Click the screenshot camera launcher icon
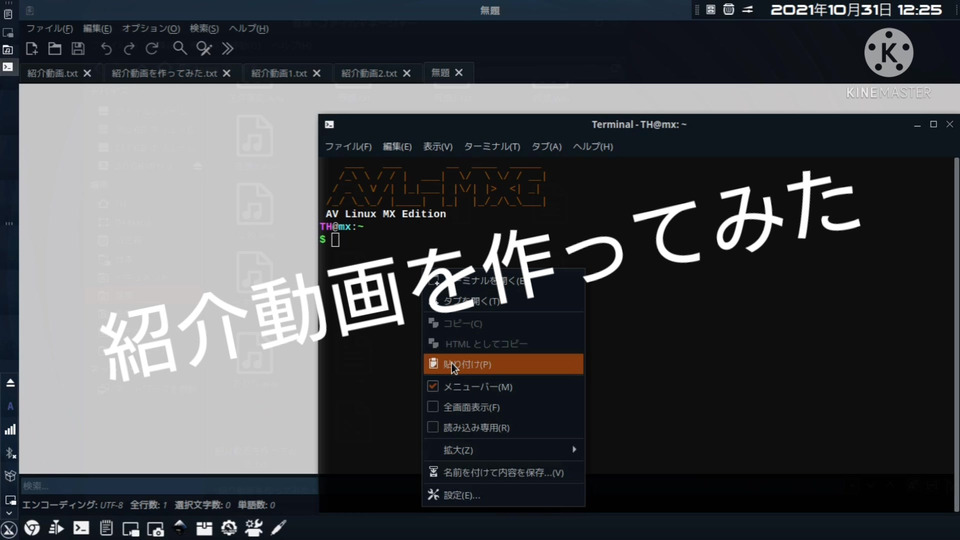Screen dimensions: 960x540 tap(156, 529)
